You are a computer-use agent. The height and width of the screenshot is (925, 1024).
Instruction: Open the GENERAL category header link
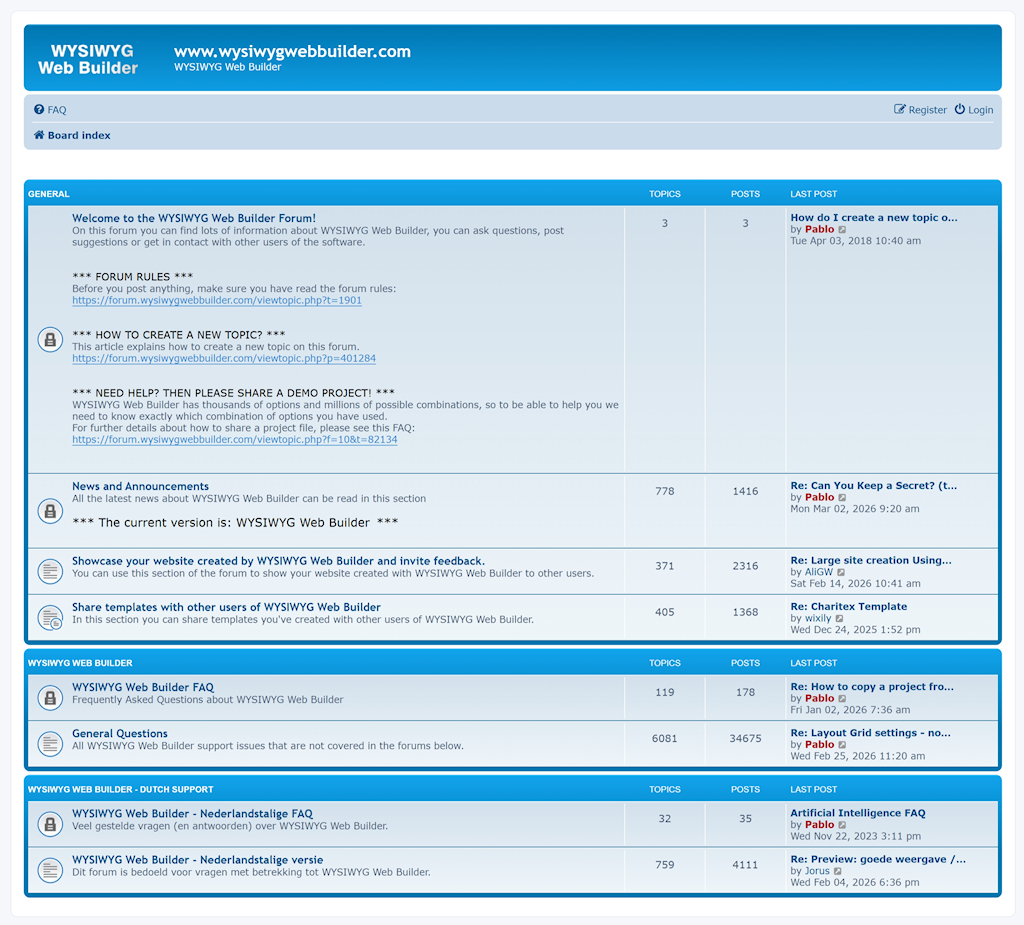[49, 194]
